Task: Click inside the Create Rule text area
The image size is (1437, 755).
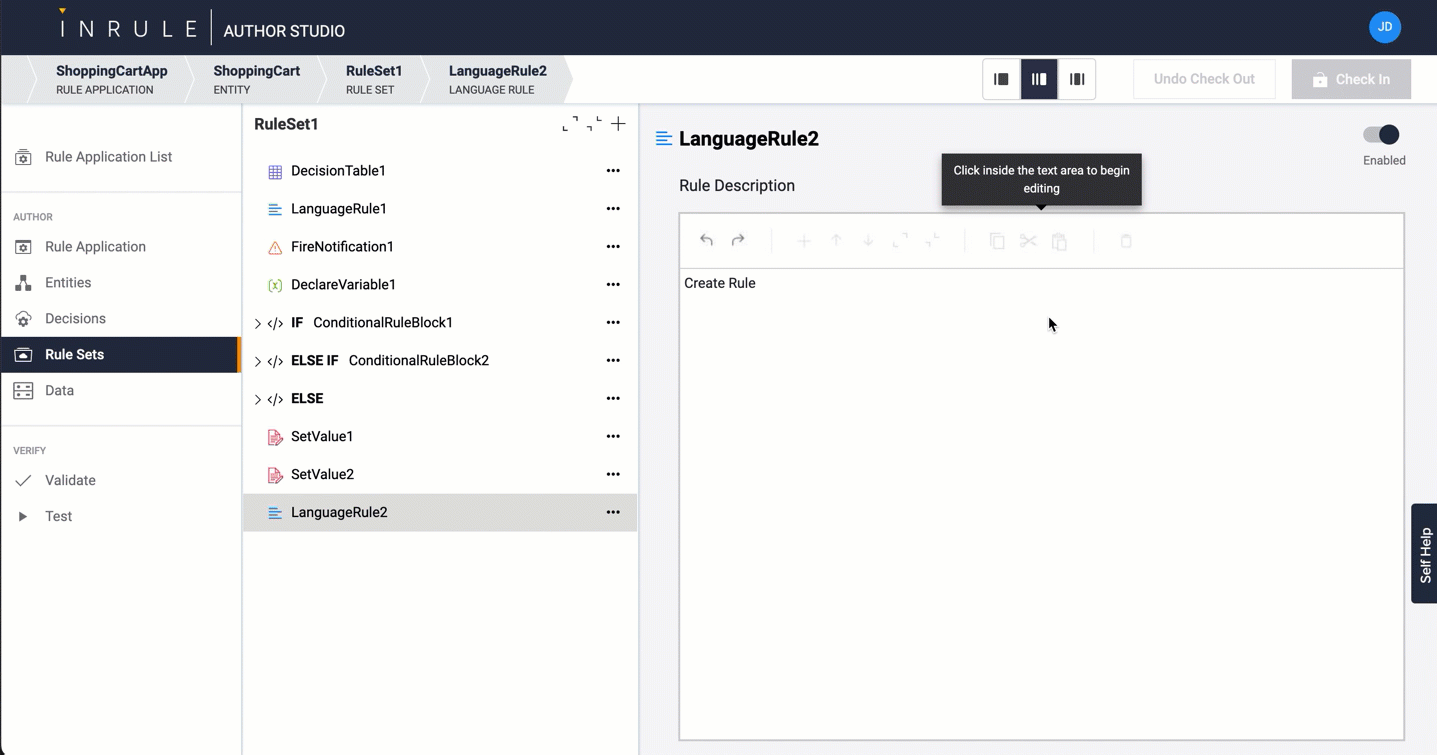Action: (x=1040, y=450)
